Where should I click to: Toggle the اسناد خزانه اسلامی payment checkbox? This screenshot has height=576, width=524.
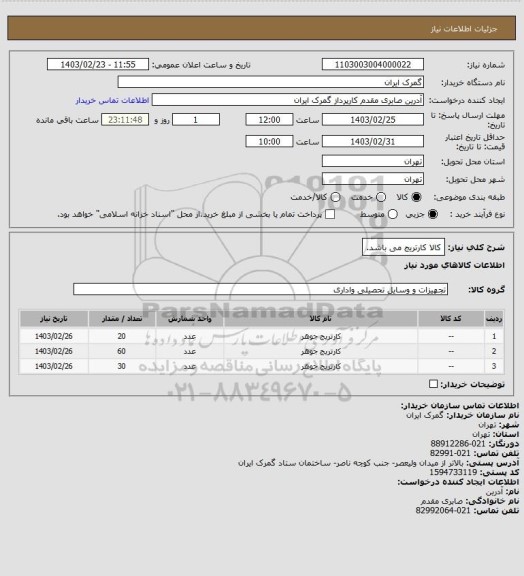click(330, 214)
